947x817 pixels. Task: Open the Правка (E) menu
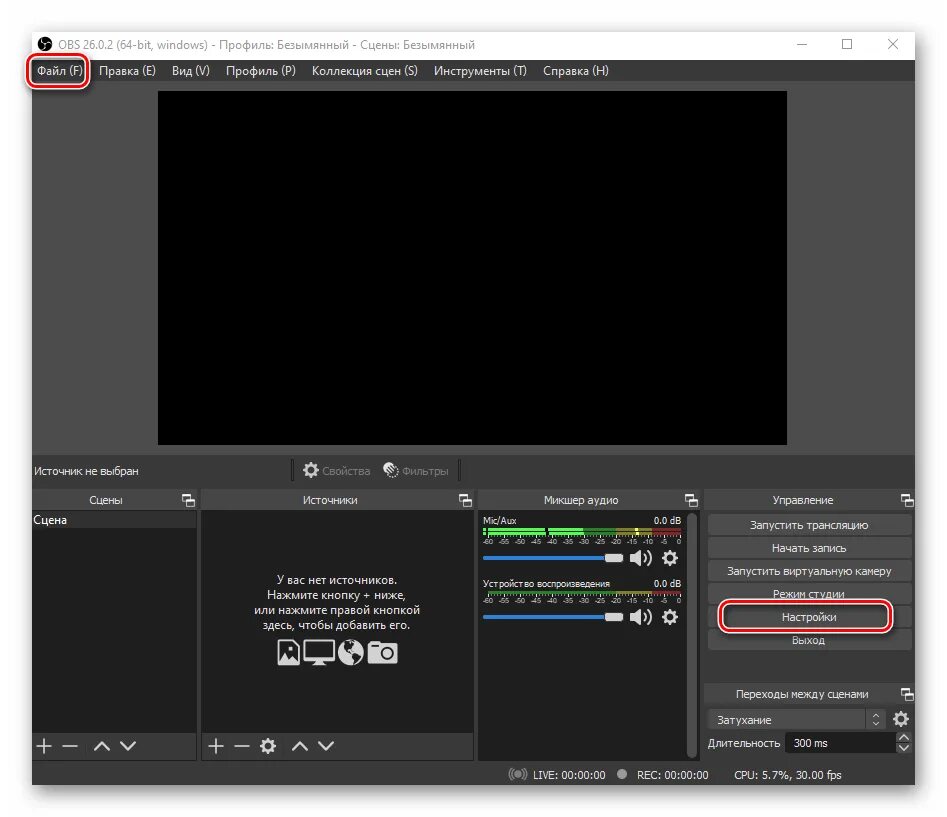click(x=127, y=71)
